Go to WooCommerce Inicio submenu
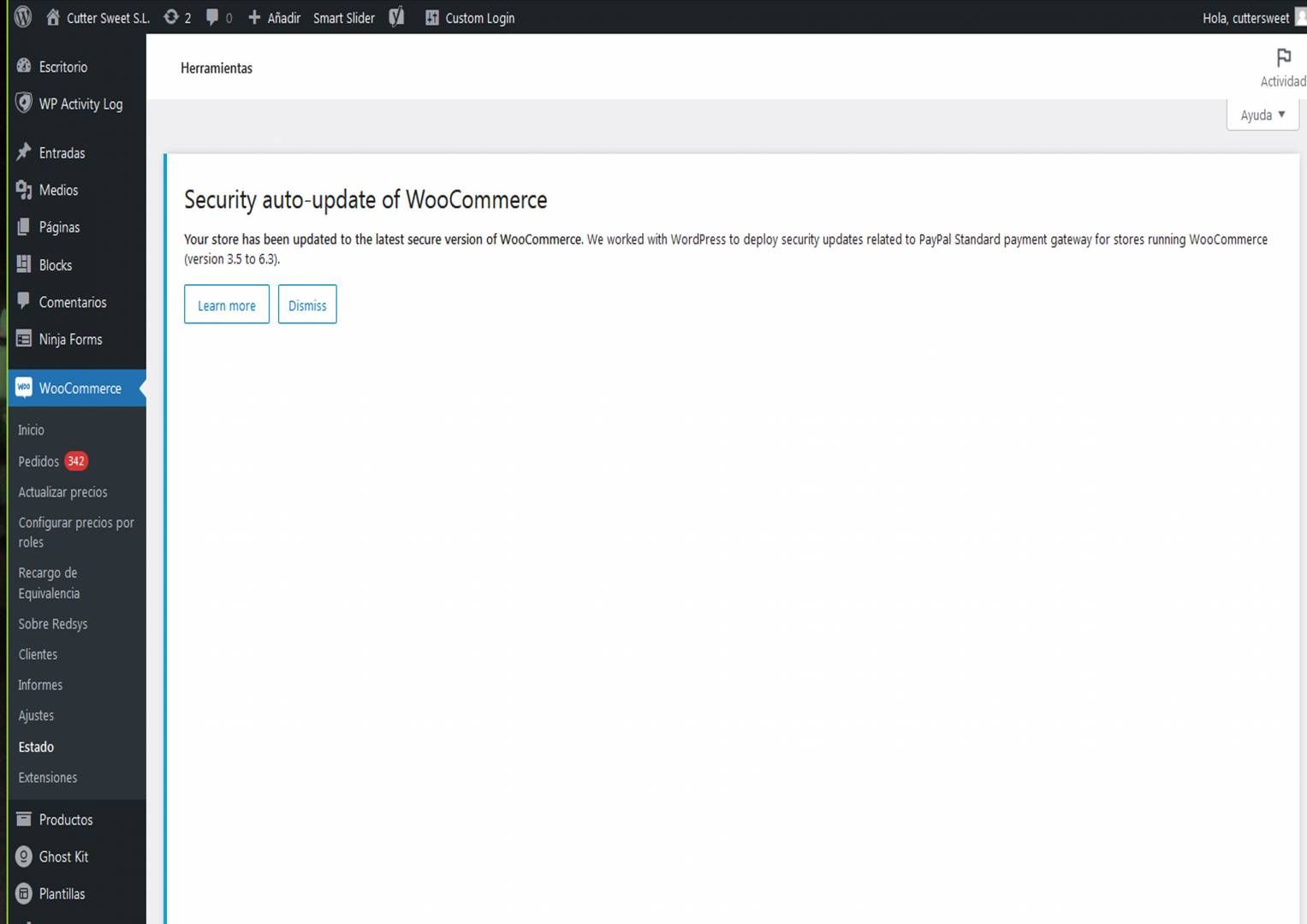The image size is (1307, 924). click(31, 429)
